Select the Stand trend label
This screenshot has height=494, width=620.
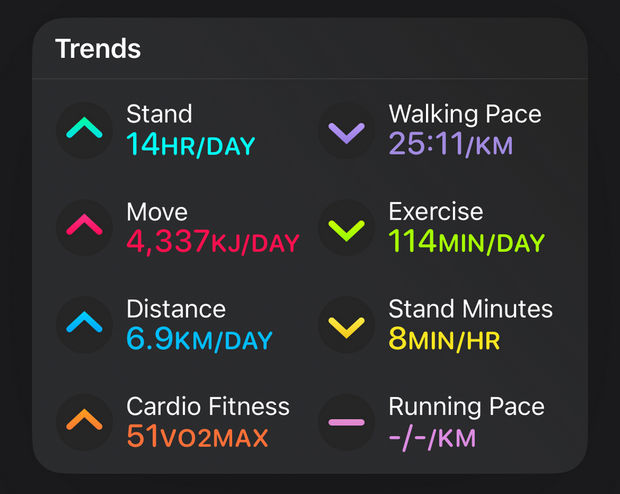(159, 114)
